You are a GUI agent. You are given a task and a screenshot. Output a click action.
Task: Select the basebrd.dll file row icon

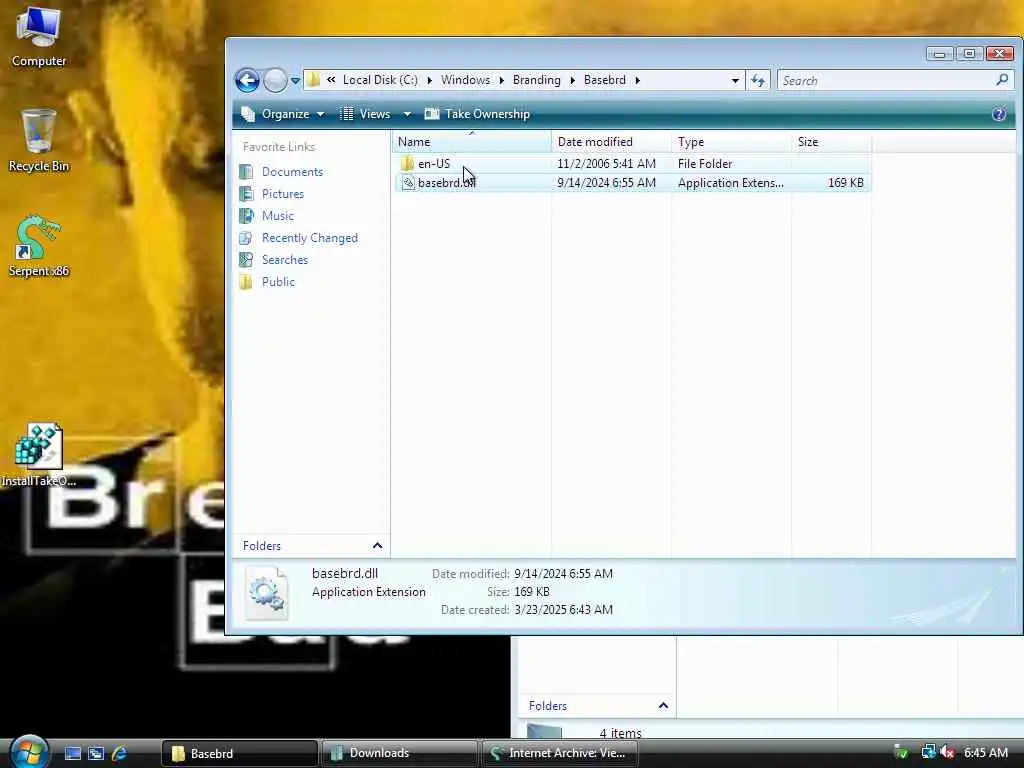point(408,183)
